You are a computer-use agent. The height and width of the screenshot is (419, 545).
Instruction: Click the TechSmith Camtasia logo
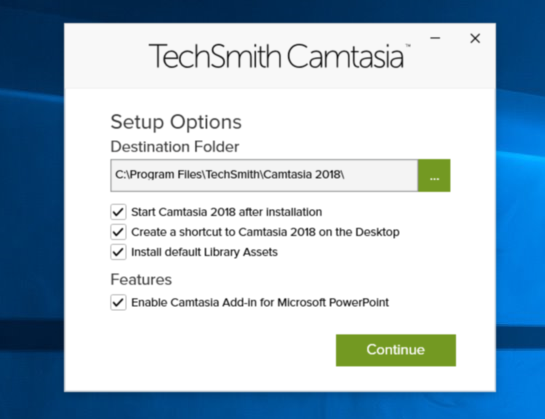[x=276, y=56]
